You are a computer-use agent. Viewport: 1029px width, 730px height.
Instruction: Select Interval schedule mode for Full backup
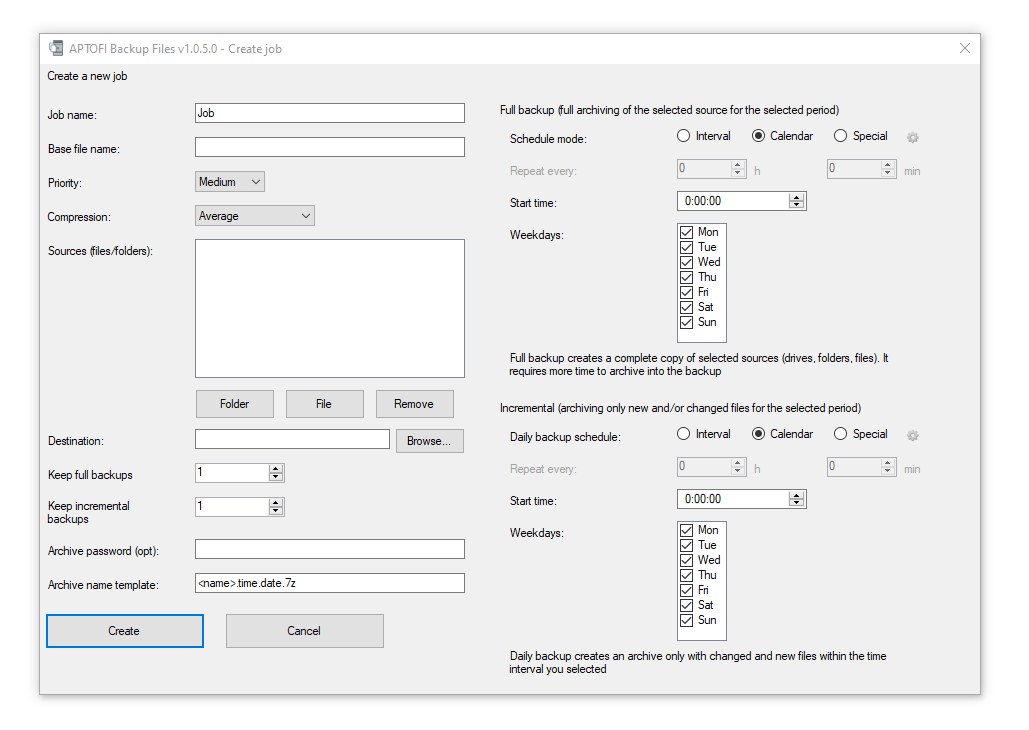tap(684, 136)
